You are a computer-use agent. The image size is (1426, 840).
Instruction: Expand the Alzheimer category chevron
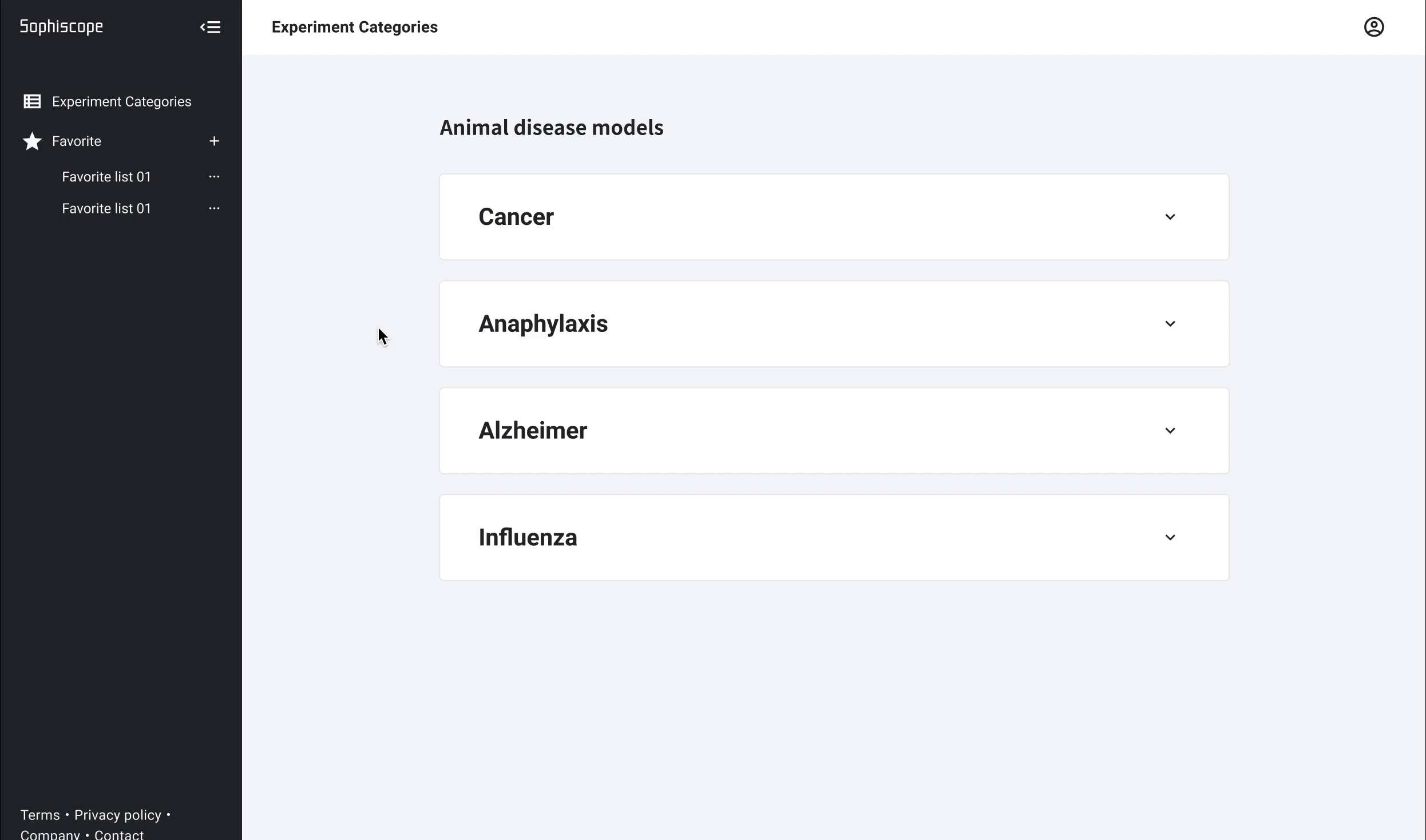click(1170, 431)
